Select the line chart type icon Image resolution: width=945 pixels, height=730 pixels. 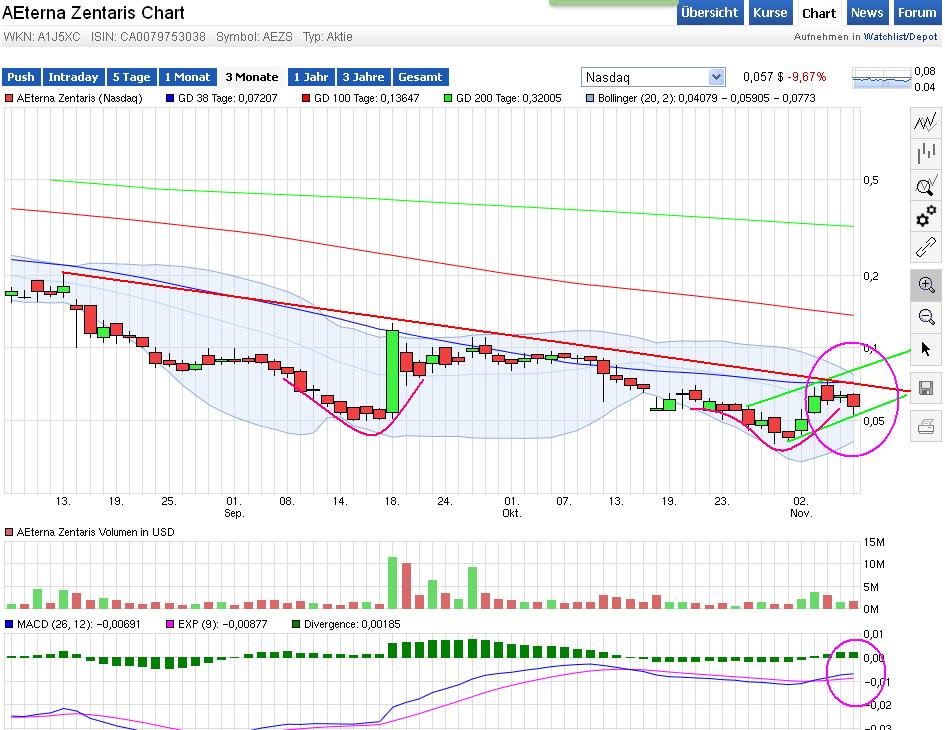pos(925,124)
